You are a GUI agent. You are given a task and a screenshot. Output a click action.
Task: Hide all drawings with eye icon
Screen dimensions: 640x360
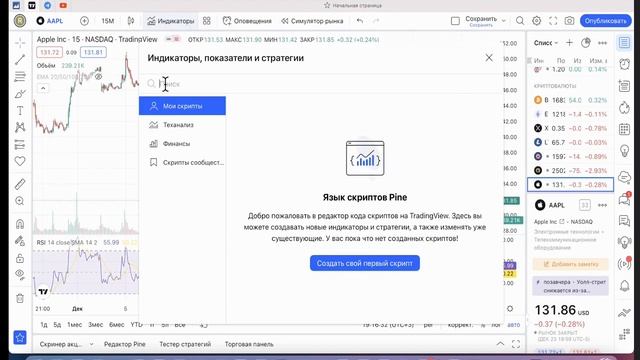point(20,274)
